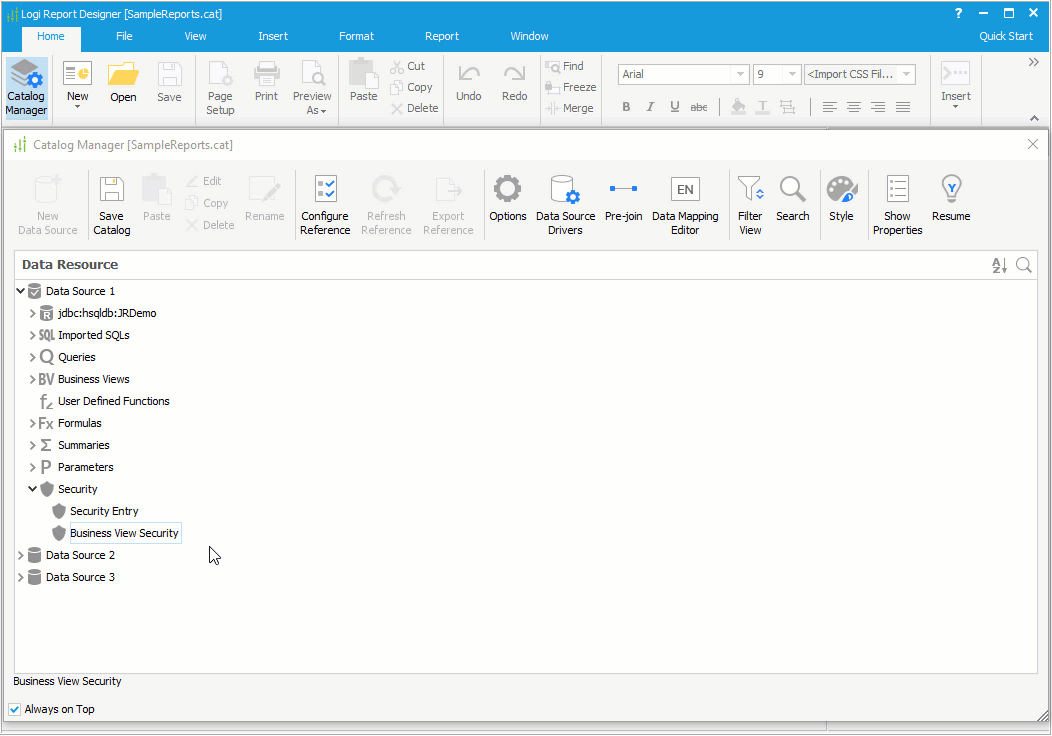Toggle italic formatting in ribbon

650,107
